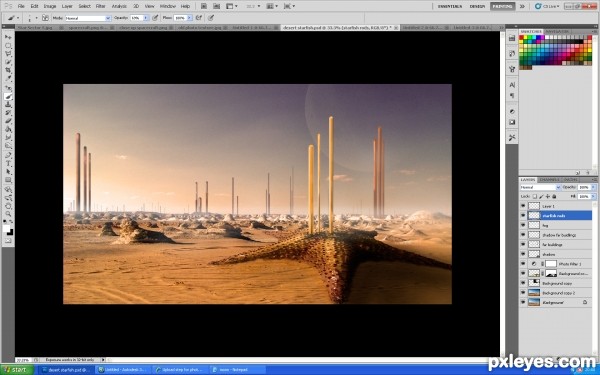Image resolution: width=600 pixels, height=375 pixels.
Task: Select the Smudge/Blur tool
Action: pos(8,138)
